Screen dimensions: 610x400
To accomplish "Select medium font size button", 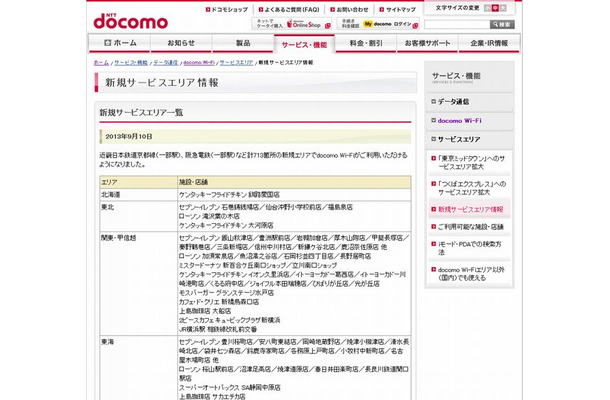I will point(495,8).
